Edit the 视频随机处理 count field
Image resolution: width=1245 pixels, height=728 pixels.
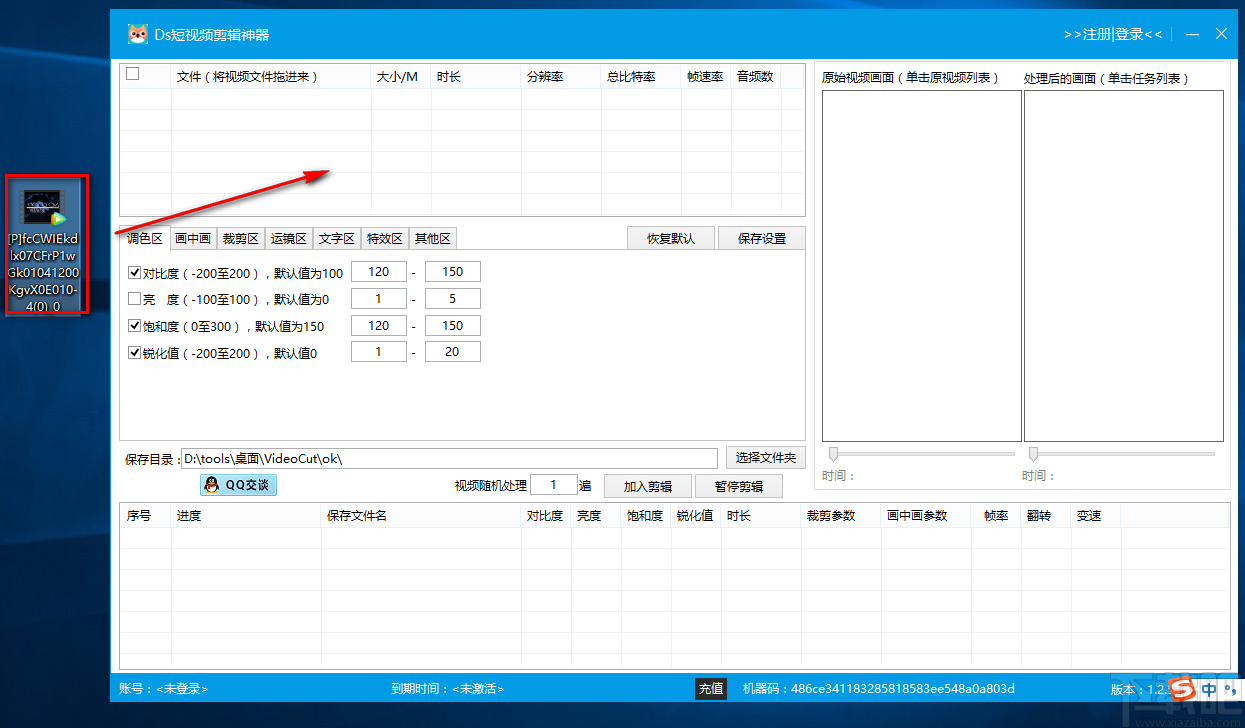(553, 485)
